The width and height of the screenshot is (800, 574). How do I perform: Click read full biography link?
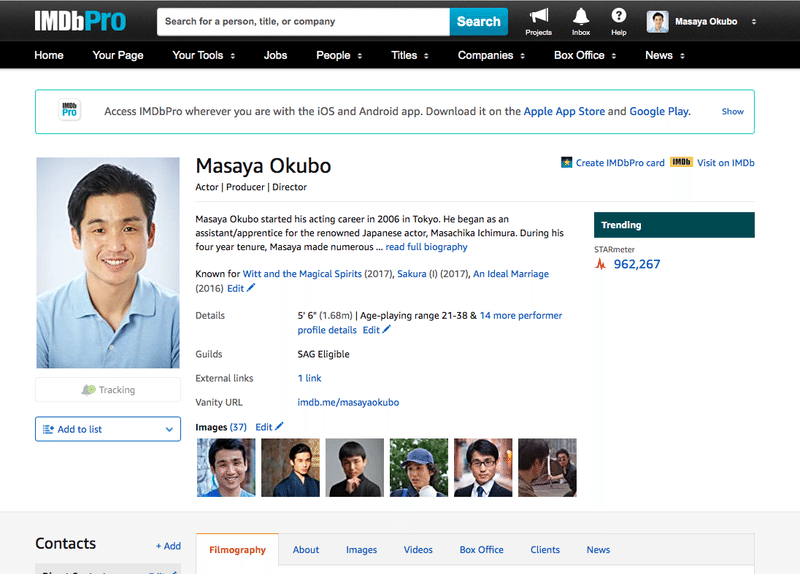point(426,247)
